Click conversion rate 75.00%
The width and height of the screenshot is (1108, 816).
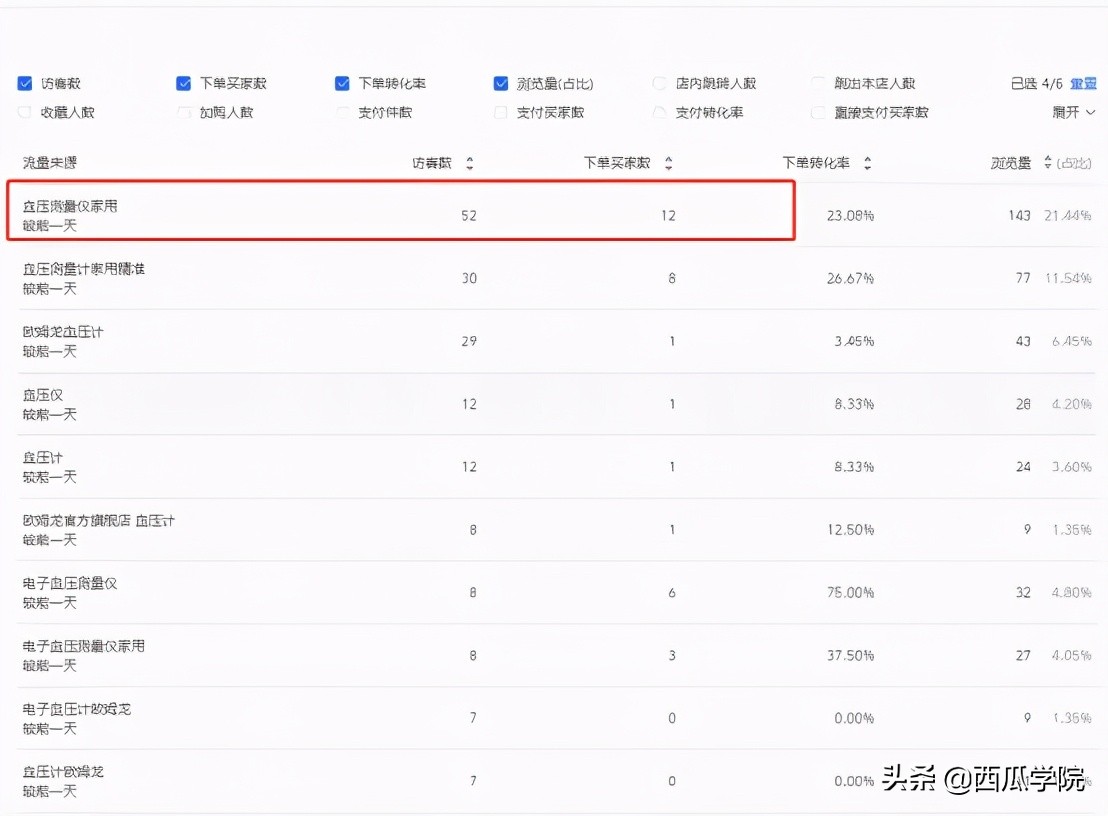pos(850,593)
